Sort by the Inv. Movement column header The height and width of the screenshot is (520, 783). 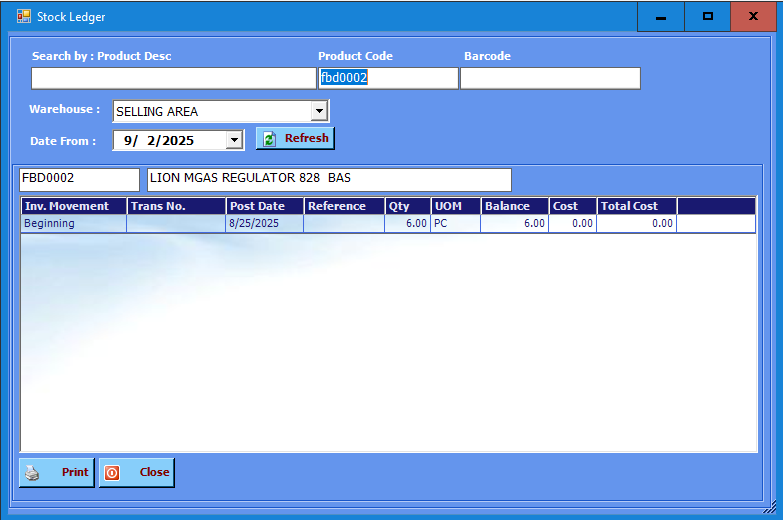pyautogui.click(x=73, y=206)
